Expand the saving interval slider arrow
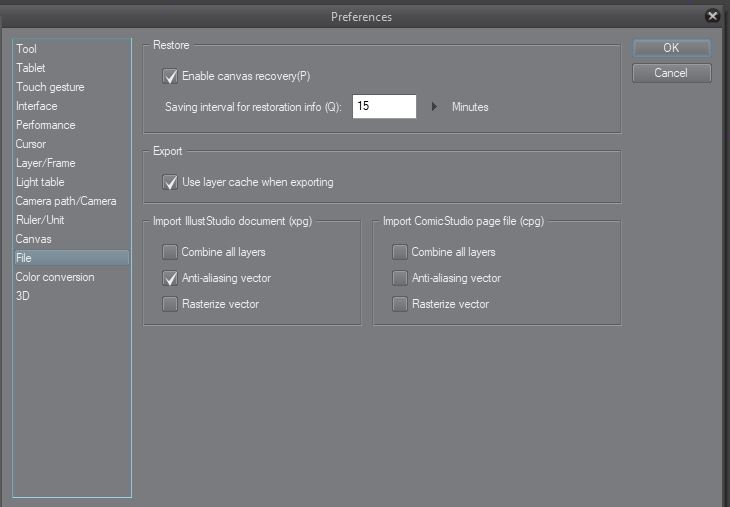730x507 pixels. [x=435, y=106]
